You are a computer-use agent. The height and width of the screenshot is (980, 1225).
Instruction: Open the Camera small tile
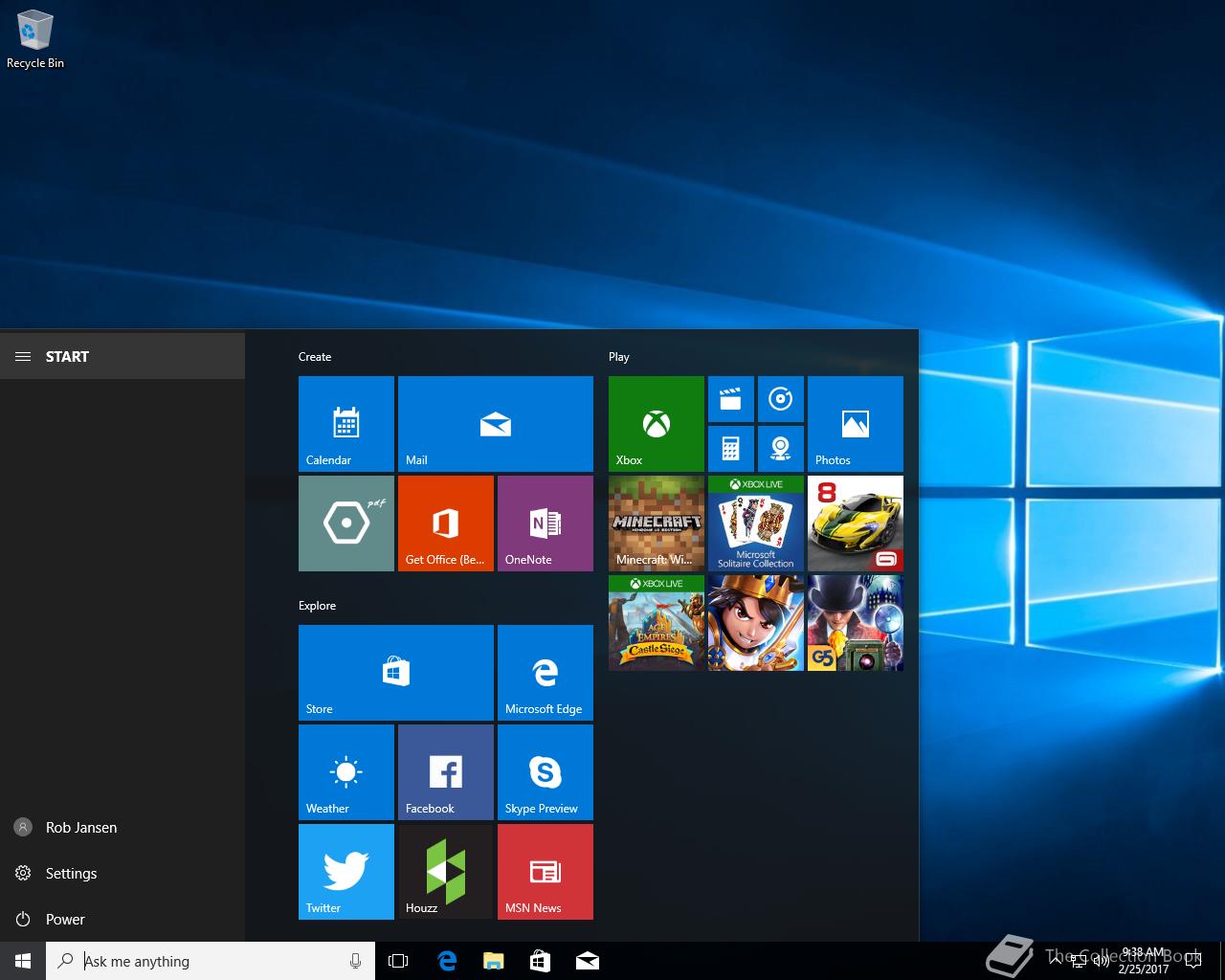tap(781, 449)
